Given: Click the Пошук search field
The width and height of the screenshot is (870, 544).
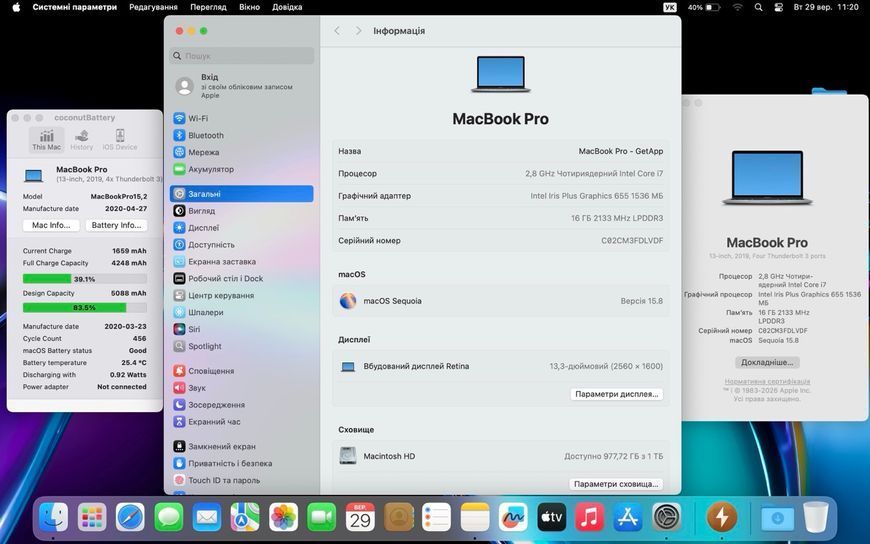Looking at the screenshot, I should coord(241,56).
